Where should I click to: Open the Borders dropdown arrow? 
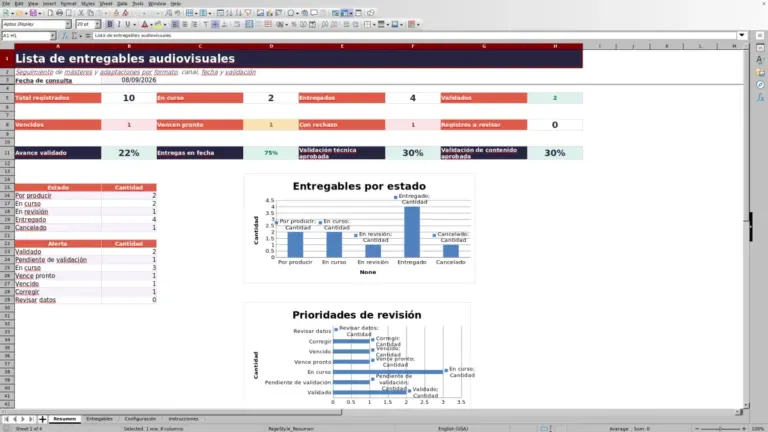click(x=374, y=24)
